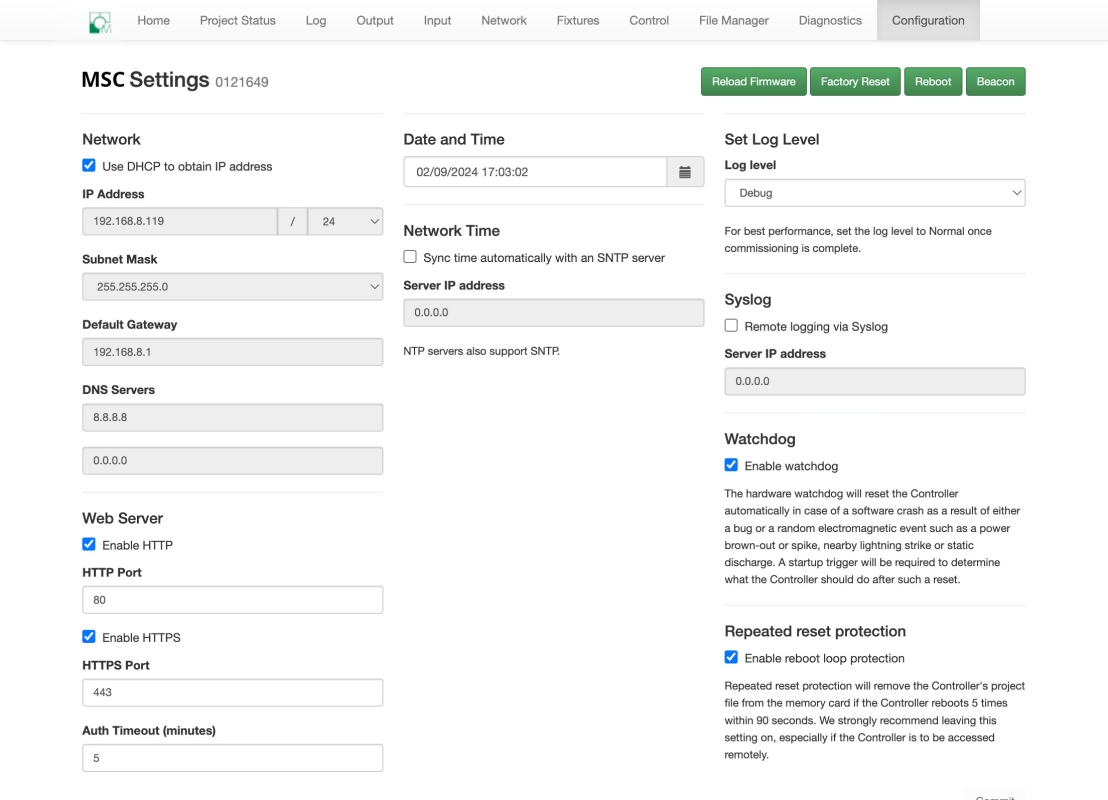
Task: Click the Reload Firmware button
Action: [753, 82]
